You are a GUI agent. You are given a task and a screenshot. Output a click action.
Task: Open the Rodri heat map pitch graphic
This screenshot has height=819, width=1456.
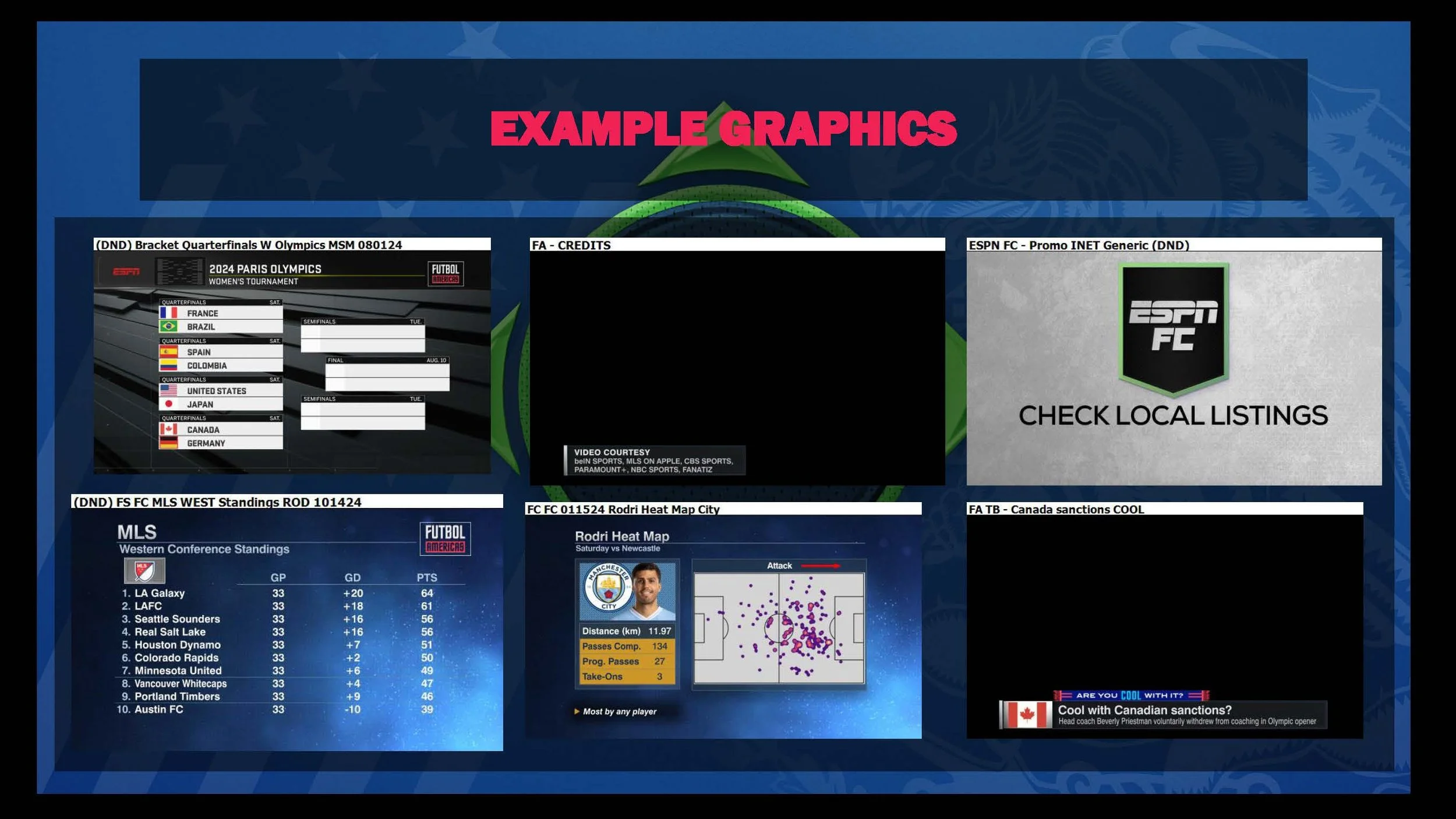[x=779, y=628]
